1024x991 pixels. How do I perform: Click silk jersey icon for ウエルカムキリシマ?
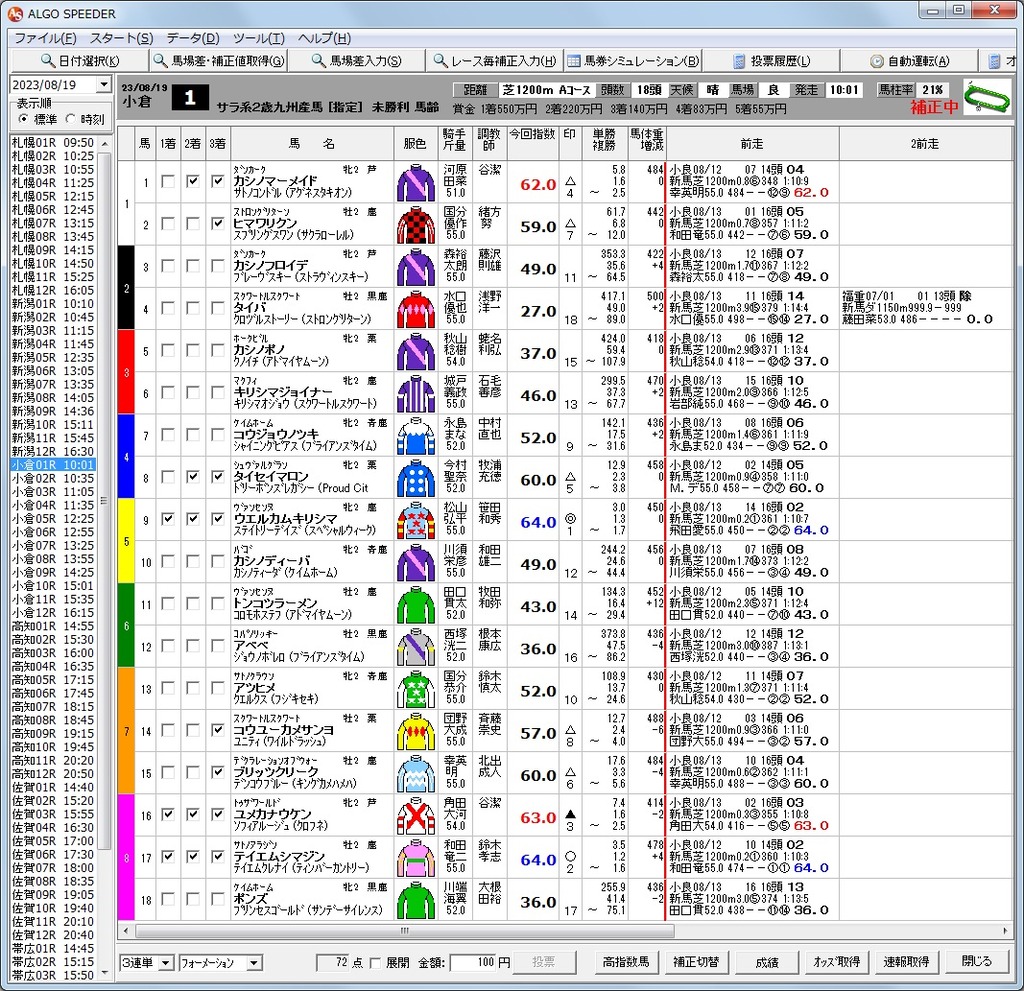click(x=415, y=521)
